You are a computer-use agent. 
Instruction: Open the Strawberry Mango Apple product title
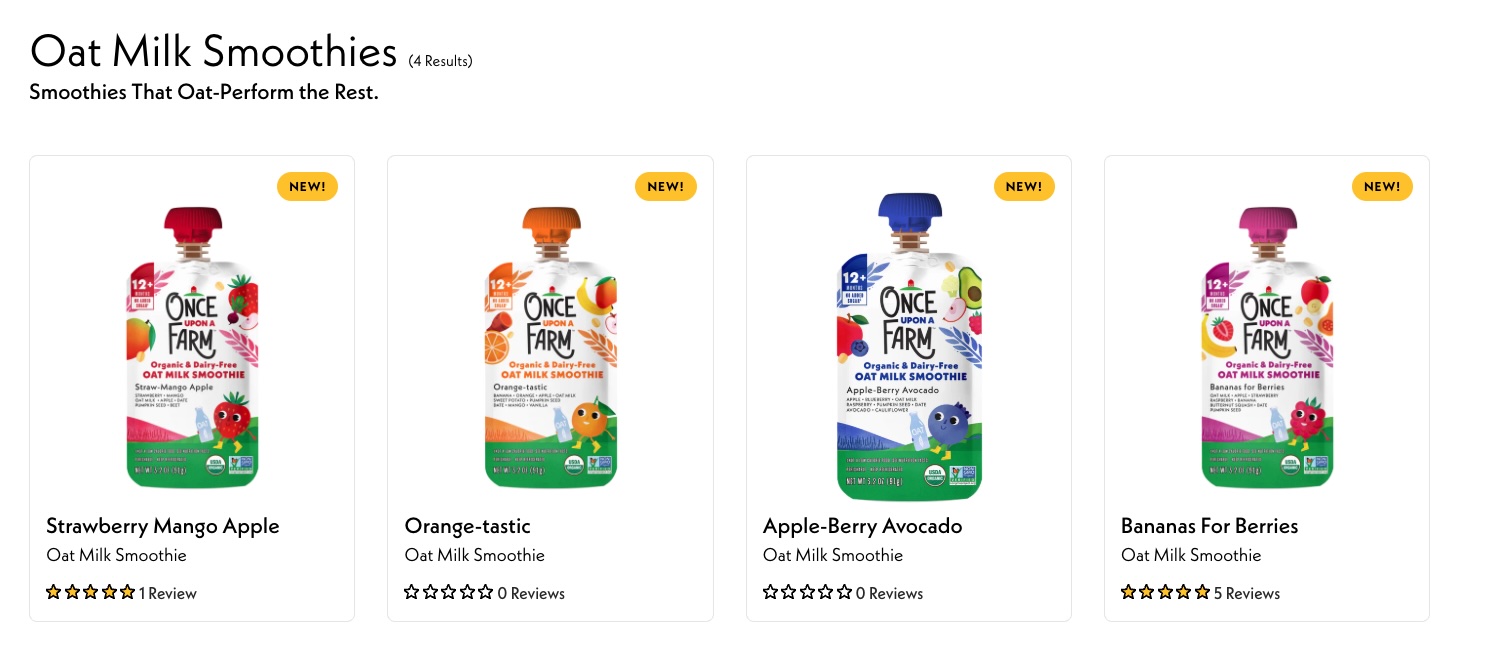pos(163,526)
